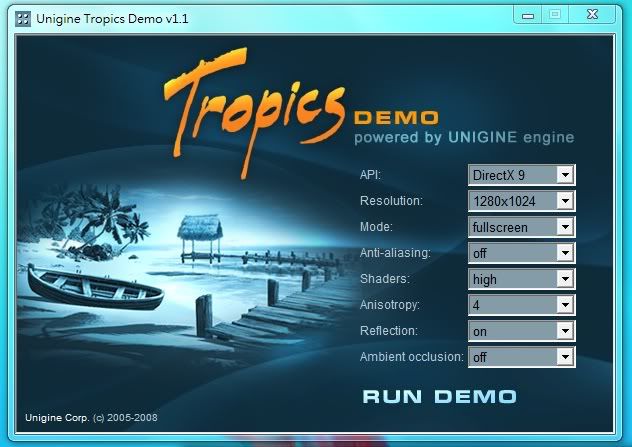Image resolution: width=632 pixels, height=447 pixels.
Task: Minimize the Tropics Demo launcher window
Action: pyautogui.click(x=529, y=14)
